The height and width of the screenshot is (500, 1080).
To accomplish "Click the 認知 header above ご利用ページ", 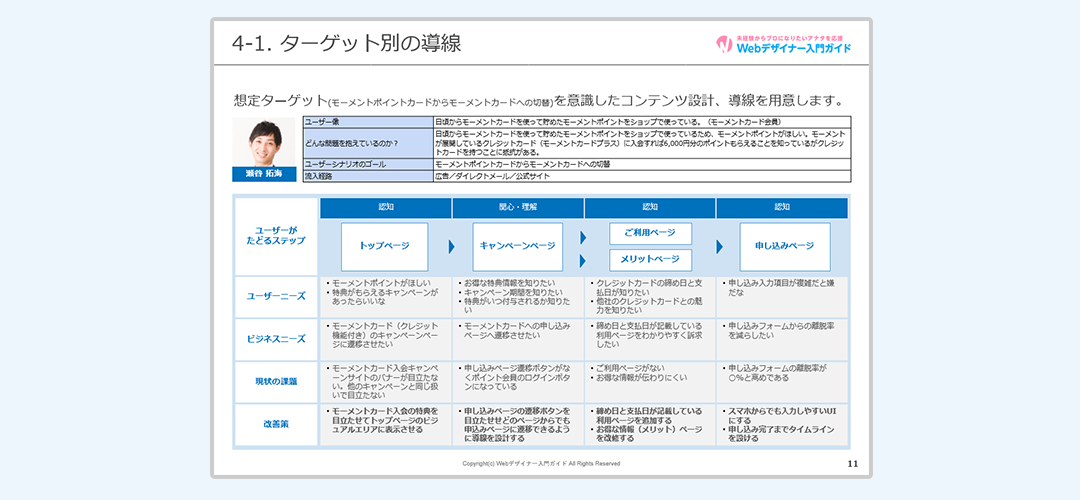I will point(650,208).
